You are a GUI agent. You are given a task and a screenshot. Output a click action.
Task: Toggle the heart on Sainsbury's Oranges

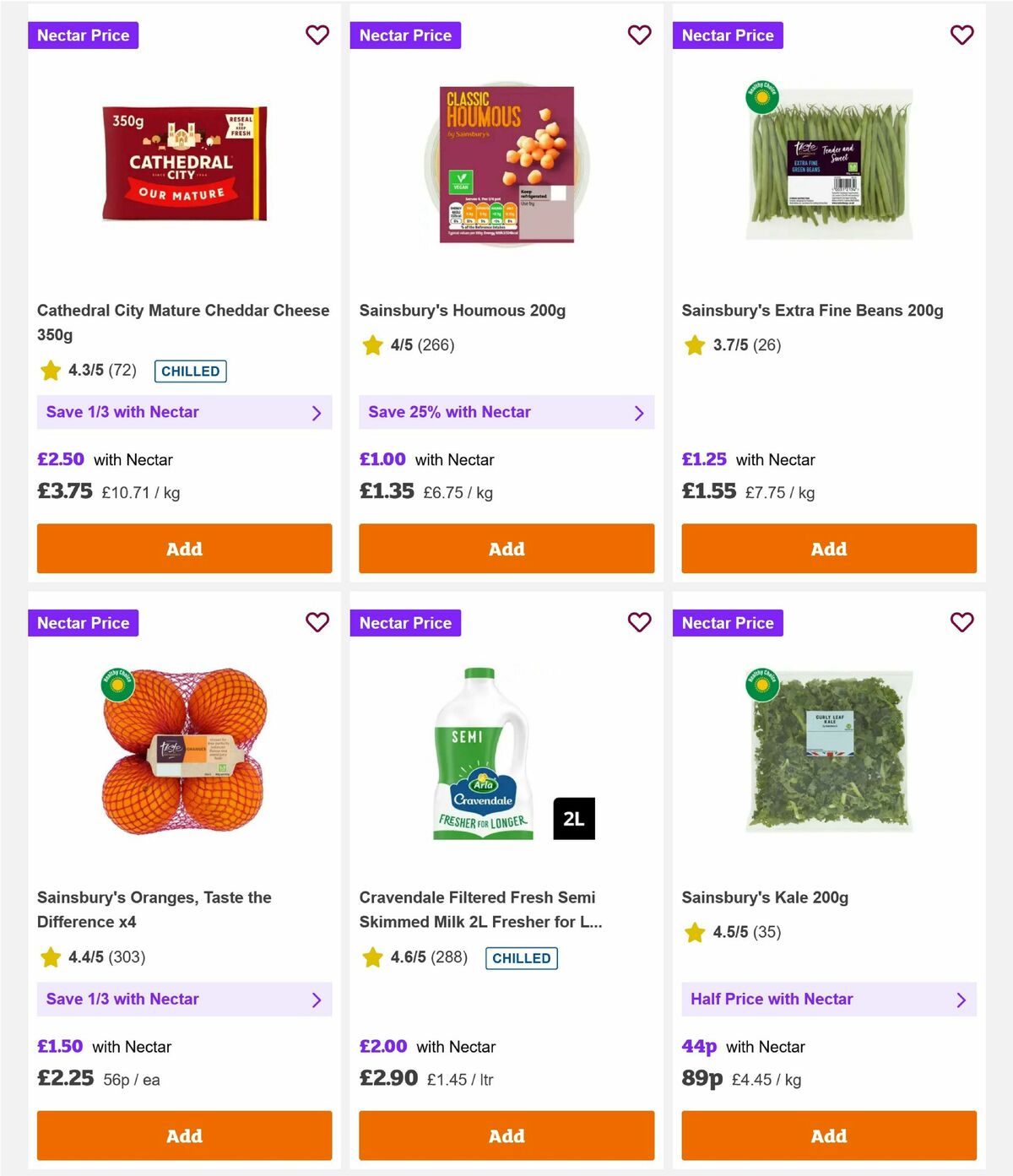tap(317, 622)
